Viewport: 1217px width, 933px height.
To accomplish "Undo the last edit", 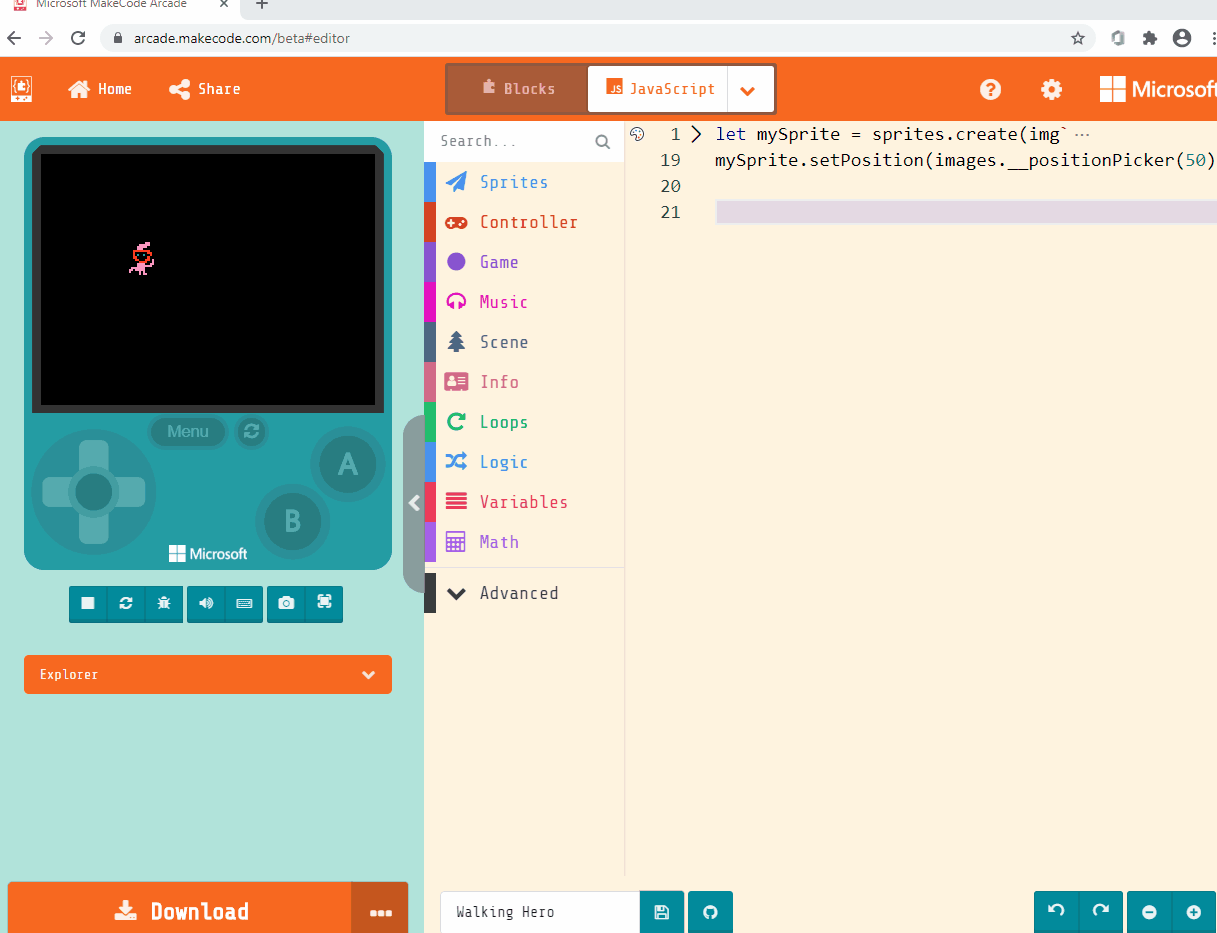I will [1056, 911].
